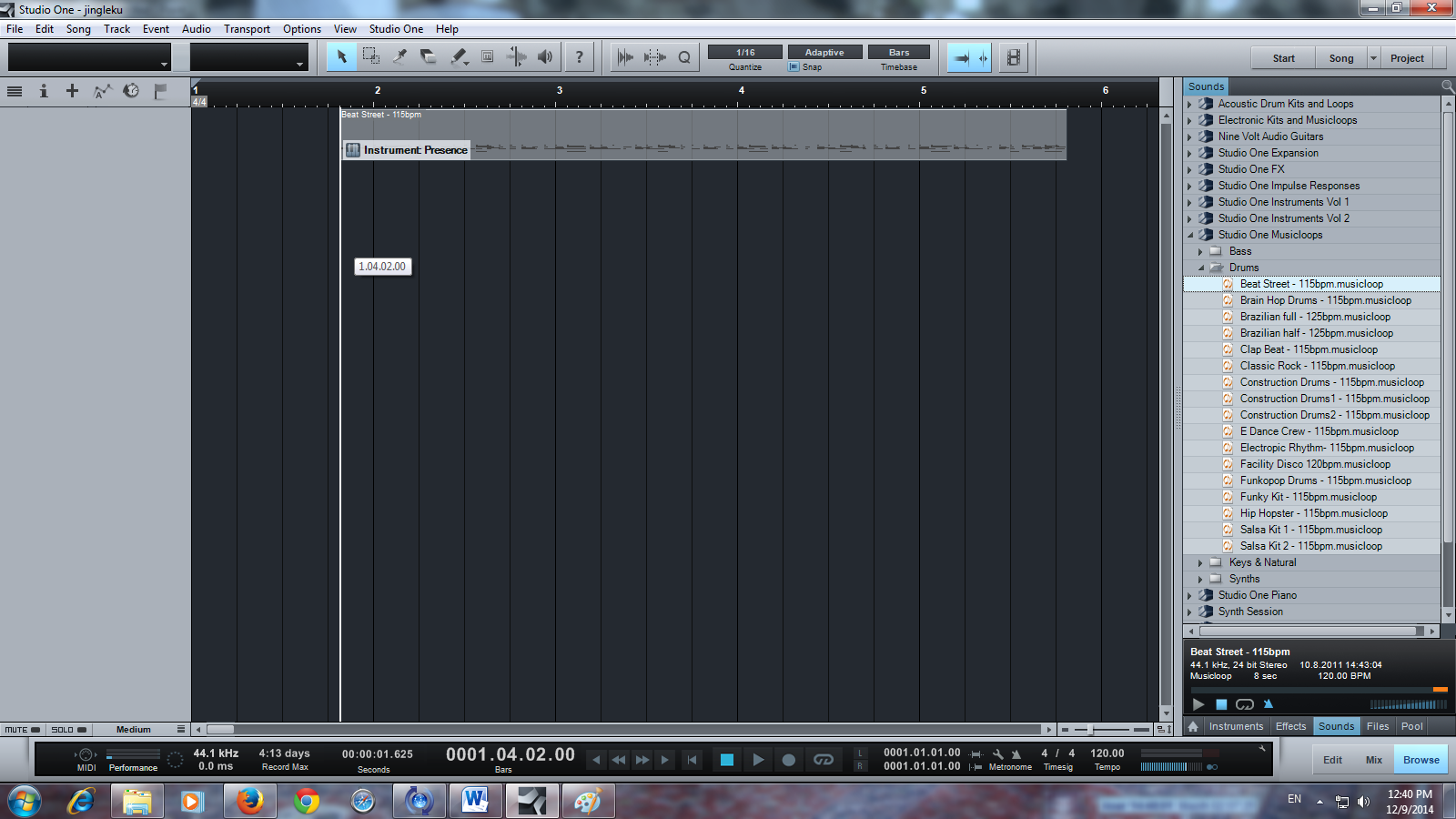Open the video player filmstrip icon

pos(1013,57)
